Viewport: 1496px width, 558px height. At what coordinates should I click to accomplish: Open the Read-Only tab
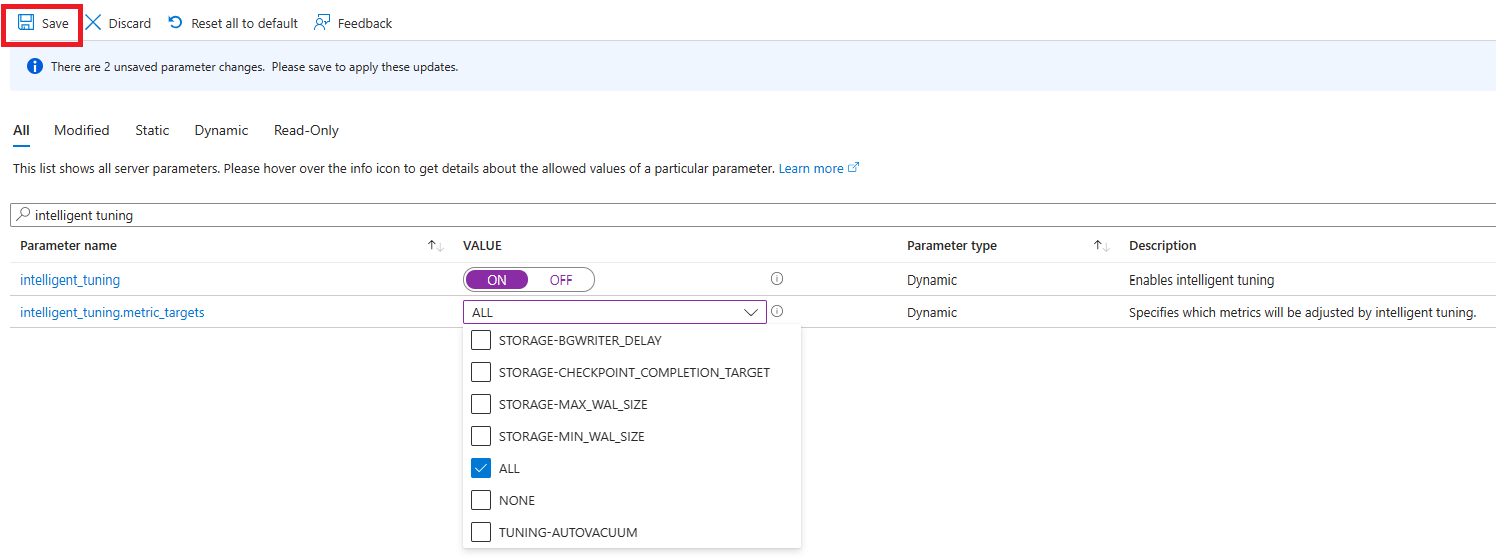point(306,131)
